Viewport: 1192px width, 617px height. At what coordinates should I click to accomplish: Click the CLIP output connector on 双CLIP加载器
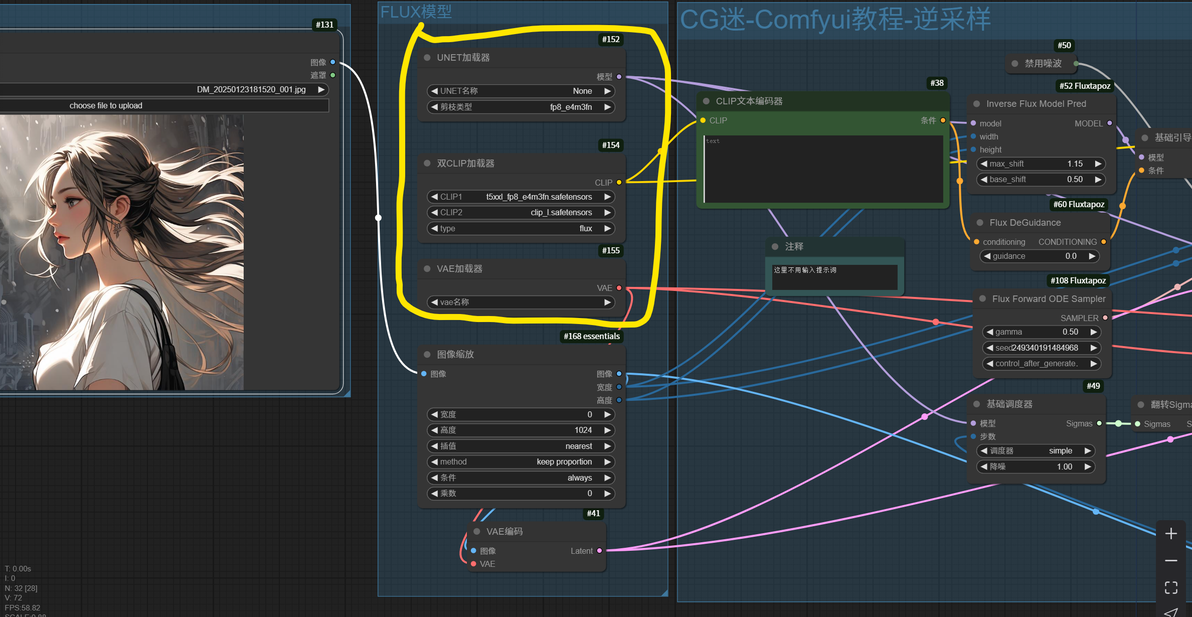(x=620, y=182)
